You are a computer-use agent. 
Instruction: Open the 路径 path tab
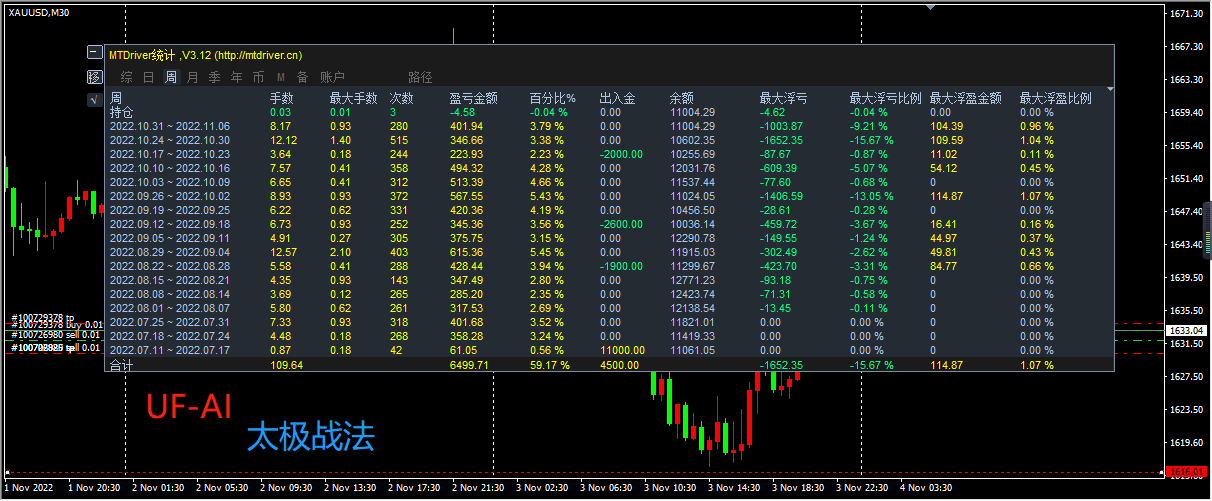click(421, 77)
